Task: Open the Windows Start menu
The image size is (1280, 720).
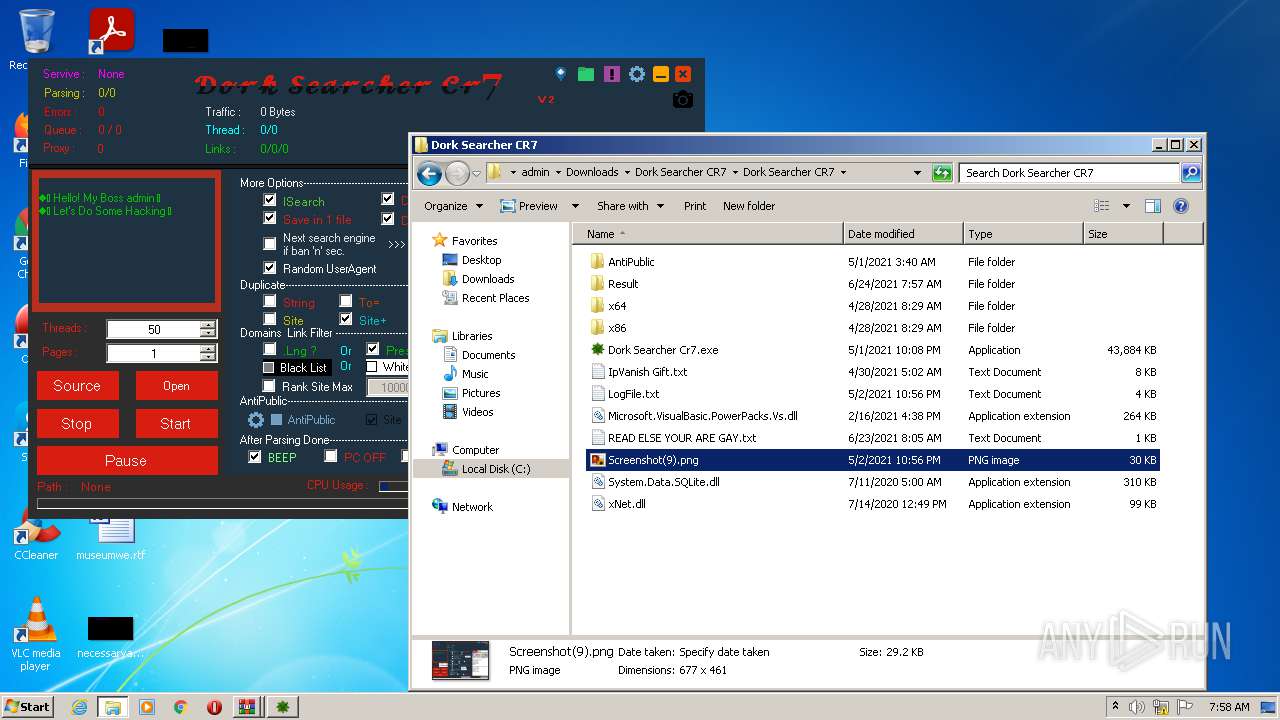Action: click(27, 707)
